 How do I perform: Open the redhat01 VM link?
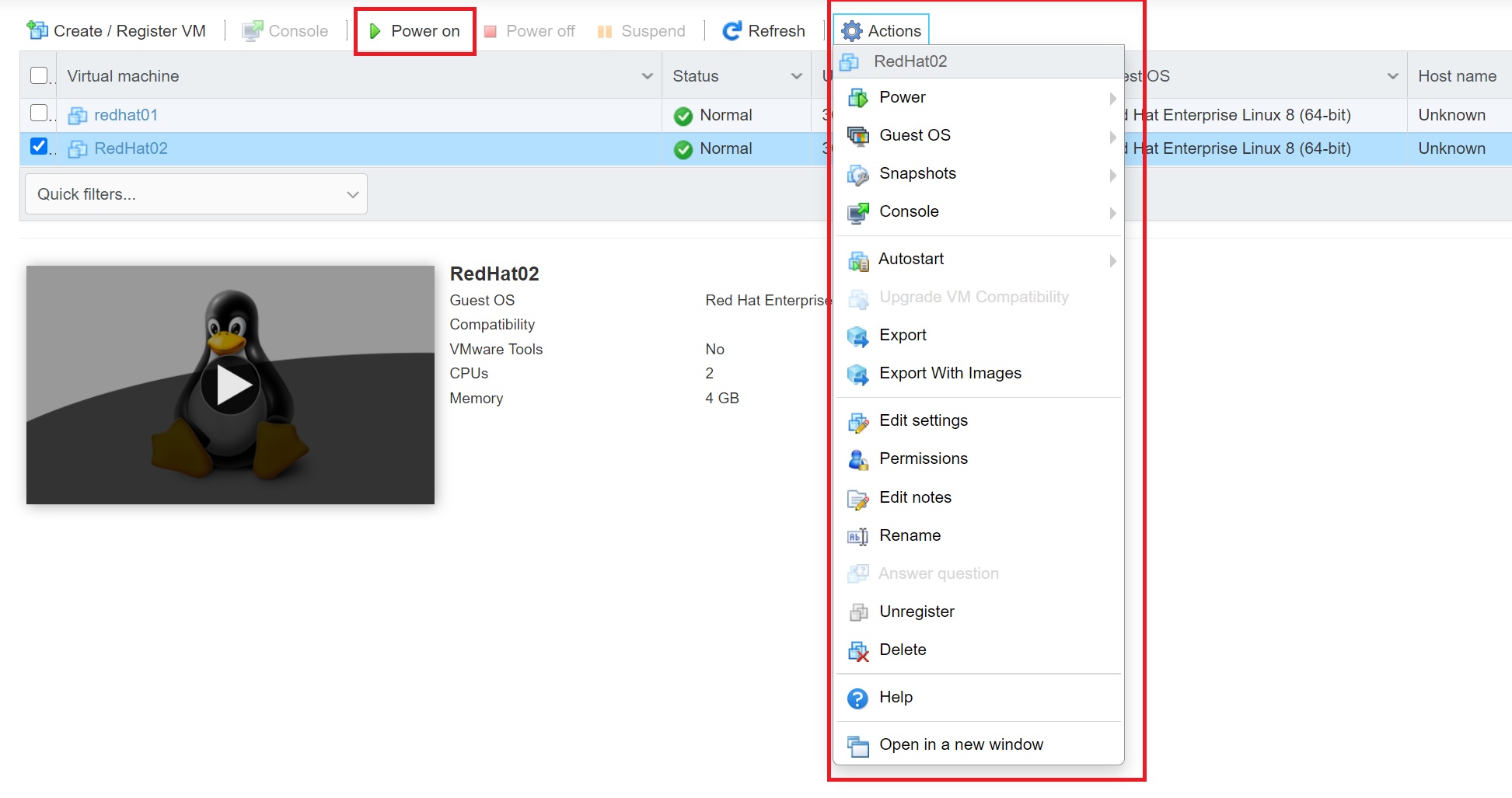point(126,115)
